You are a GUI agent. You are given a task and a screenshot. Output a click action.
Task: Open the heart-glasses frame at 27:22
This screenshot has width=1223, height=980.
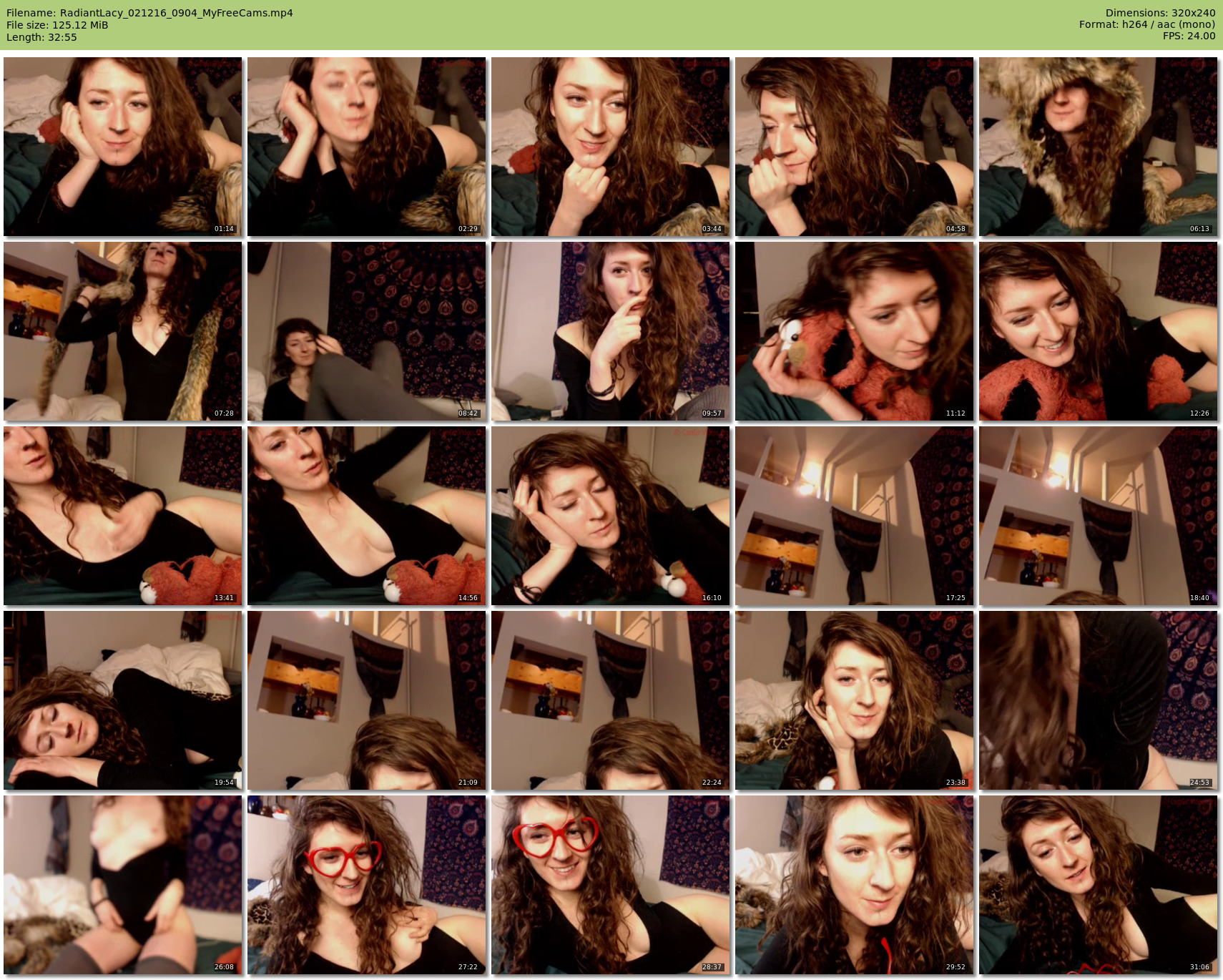(x=367, y=885)
